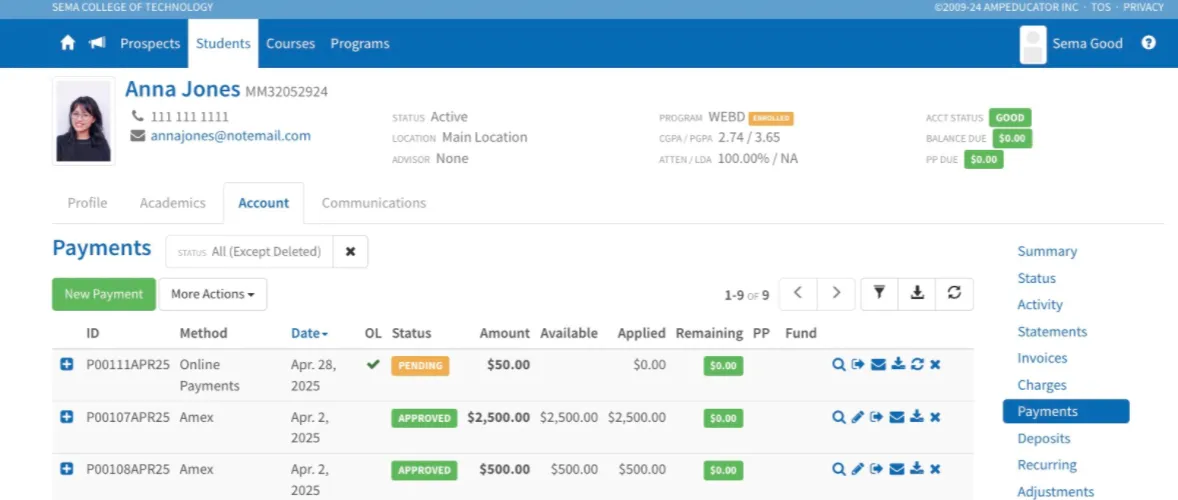Screen dimensions: 1178x500
Task: Open annajones@notemail.com email link
Action: click(231, 136)
